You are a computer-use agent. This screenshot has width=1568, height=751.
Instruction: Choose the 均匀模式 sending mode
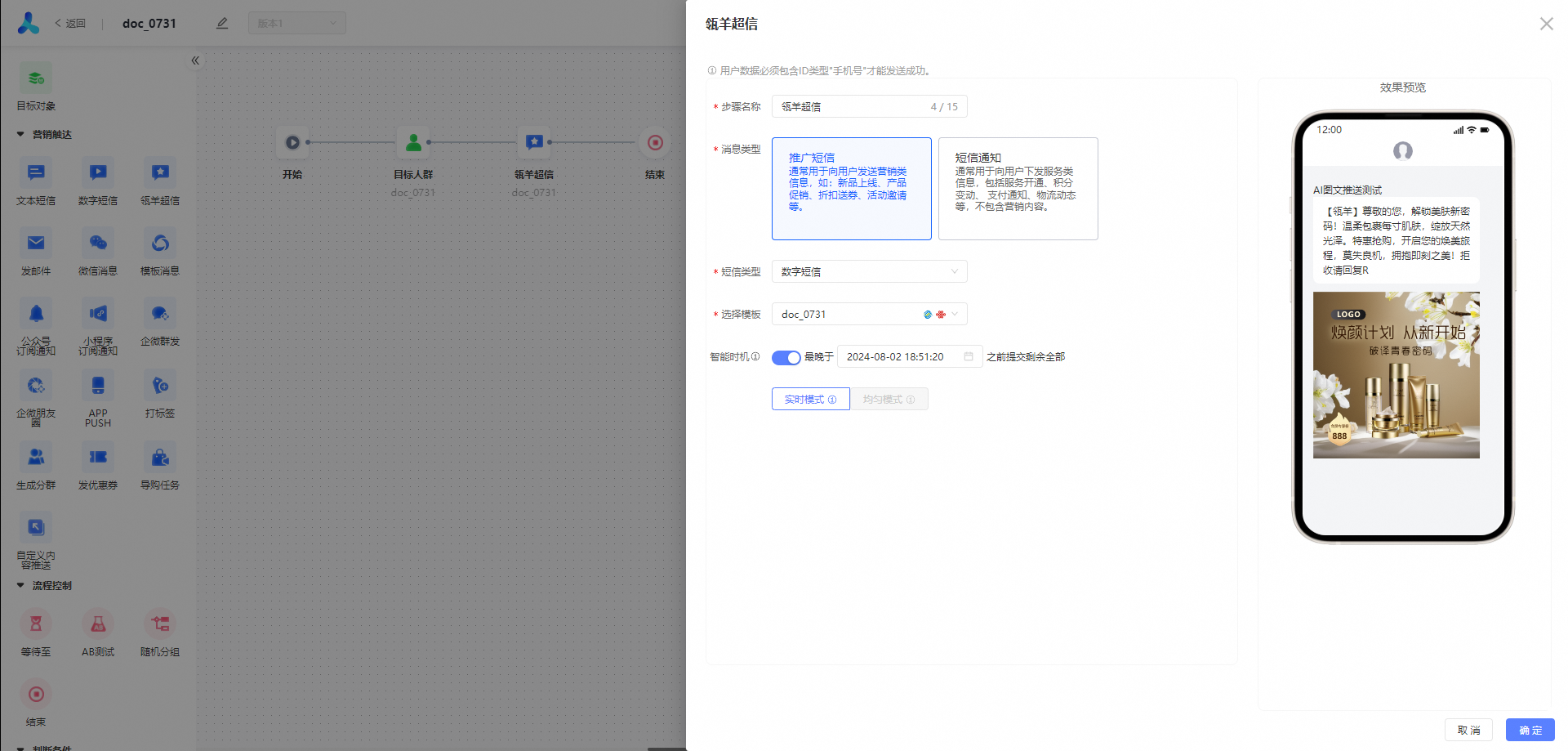tap(889, 399)
